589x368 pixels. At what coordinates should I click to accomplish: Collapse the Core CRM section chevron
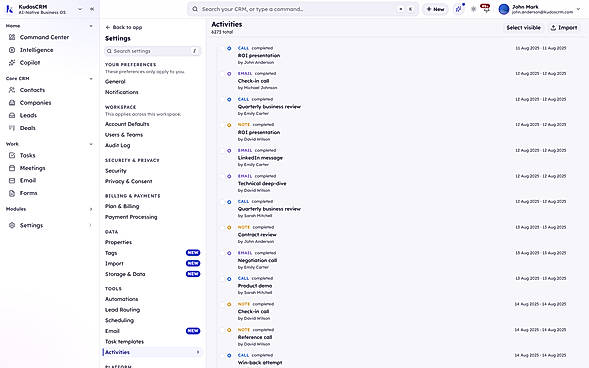click(91, 78)
